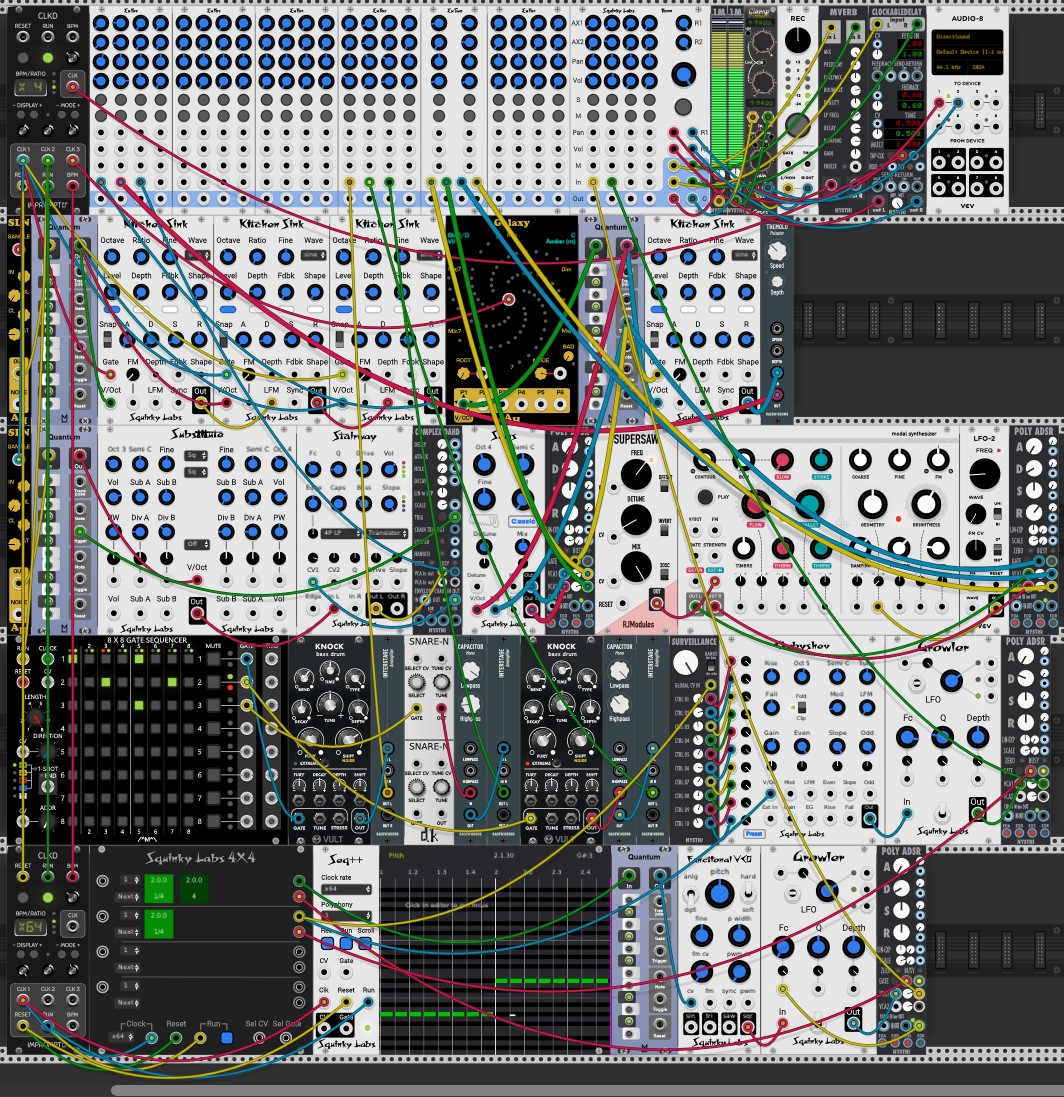1064x1097 pixels.
Task: Click the x64 BPM/RATIO display on bottom CLKD
Action: (x=31, y=927)
